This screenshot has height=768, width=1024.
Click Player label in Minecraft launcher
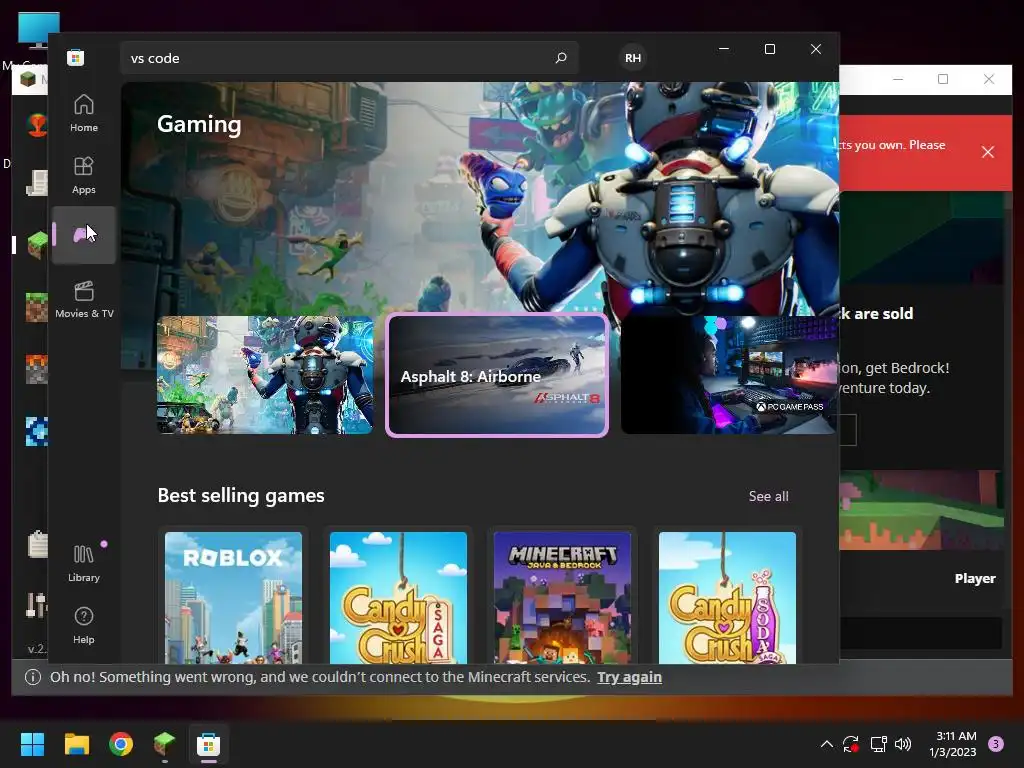pyautogui.click(x=975, y=578)
